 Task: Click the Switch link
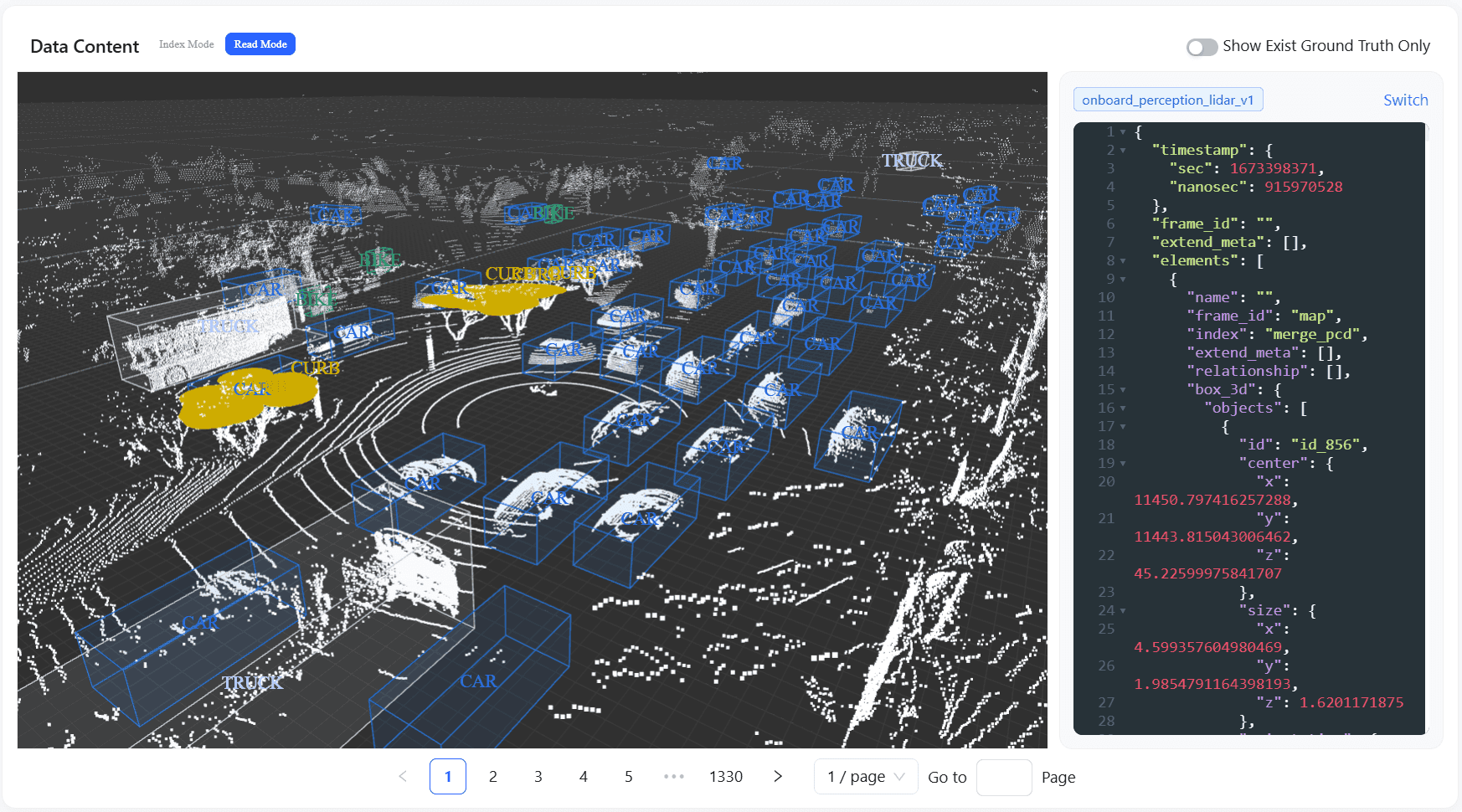pos(1405,100)
